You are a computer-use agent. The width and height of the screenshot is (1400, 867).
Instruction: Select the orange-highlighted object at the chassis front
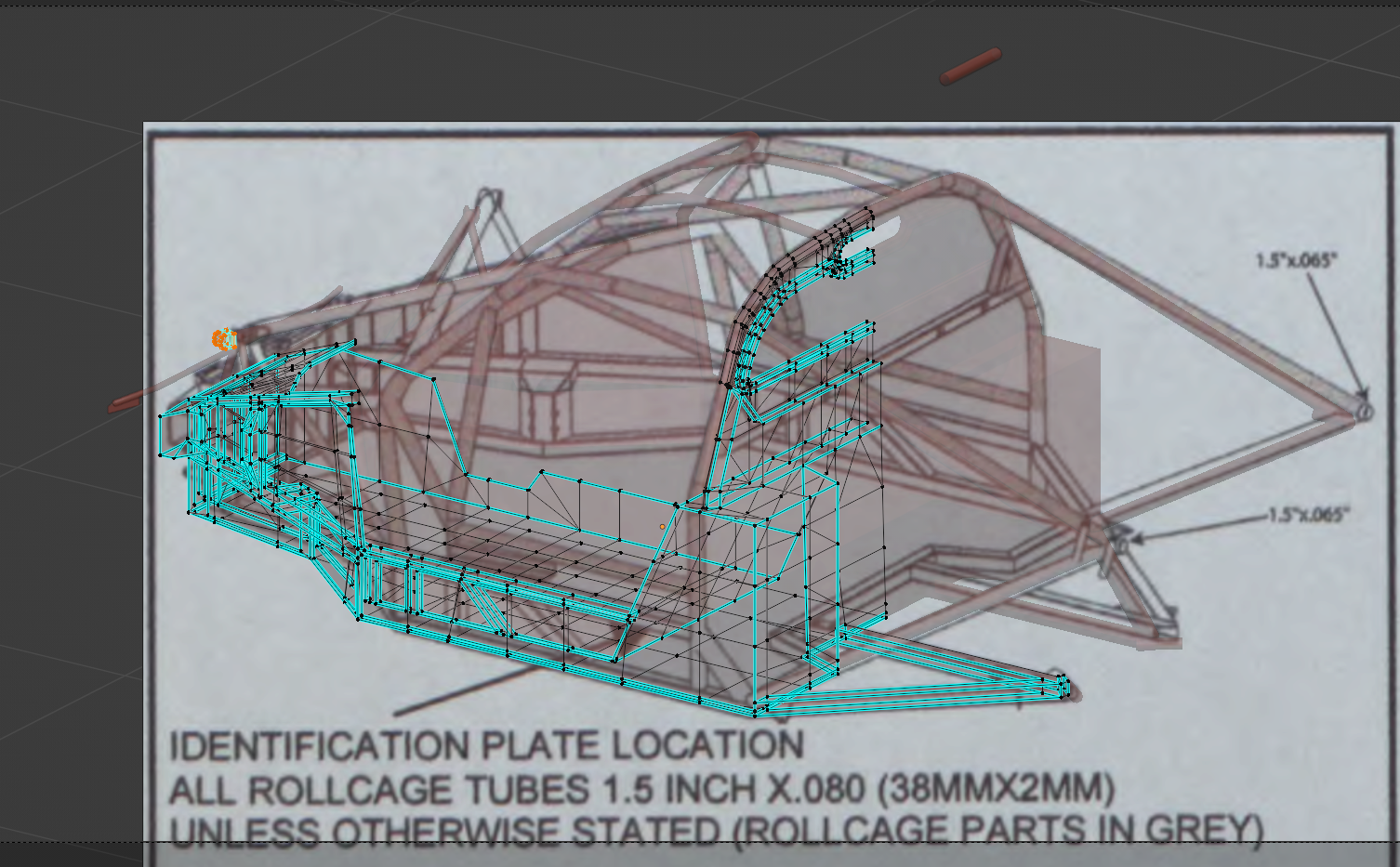tap(224, 339)
